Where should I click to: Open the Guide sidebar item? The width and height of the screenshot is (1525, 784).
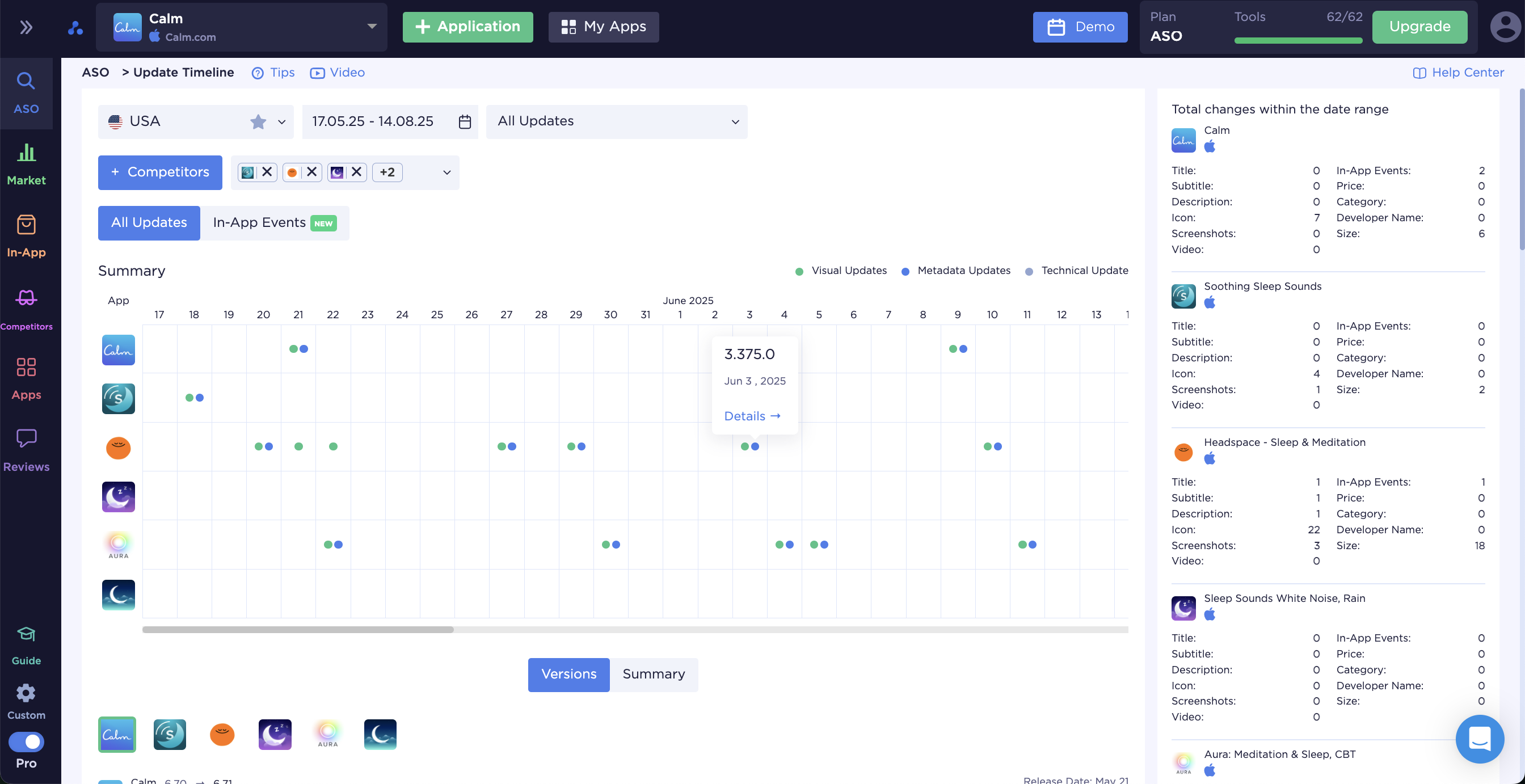(26, 646)
